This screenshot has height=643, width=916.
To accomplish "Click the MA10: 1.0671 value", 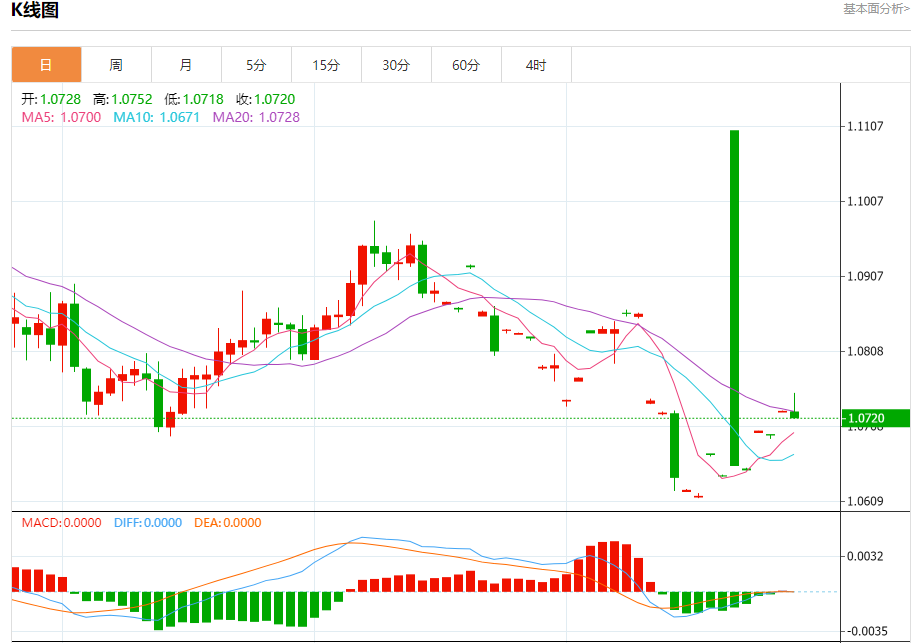I will click(x=157, y=117).
